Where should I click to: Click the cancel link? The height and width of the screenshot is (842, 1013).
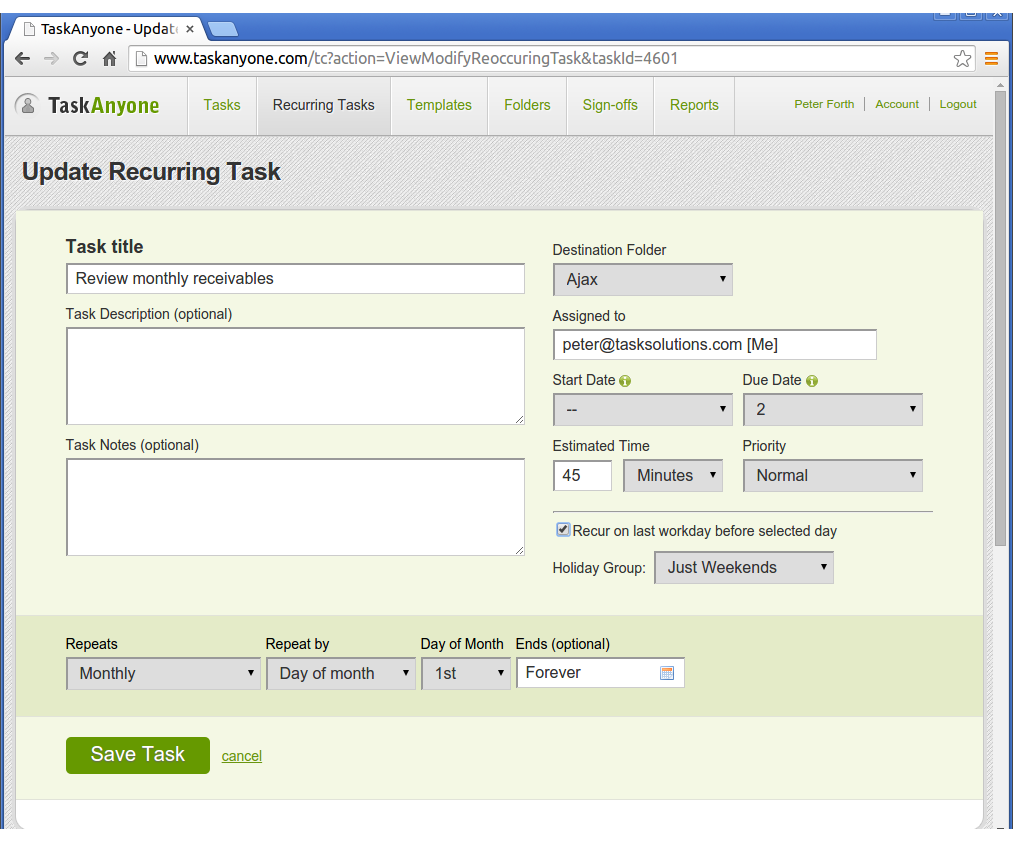(x=242, y=756)
